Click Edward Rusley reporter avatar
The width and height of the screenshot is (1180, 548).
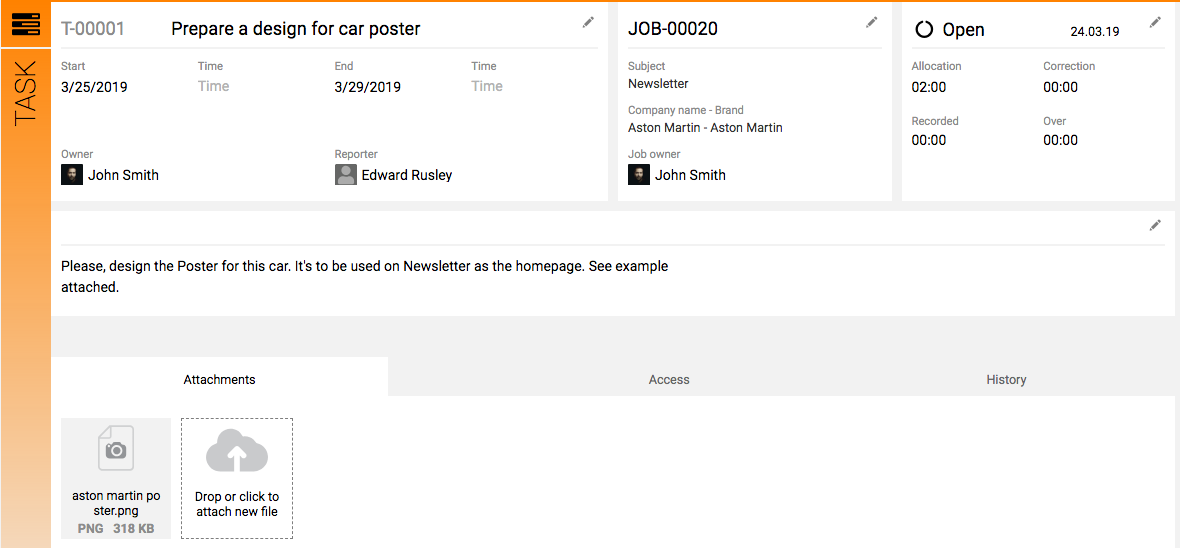(345, 175)
